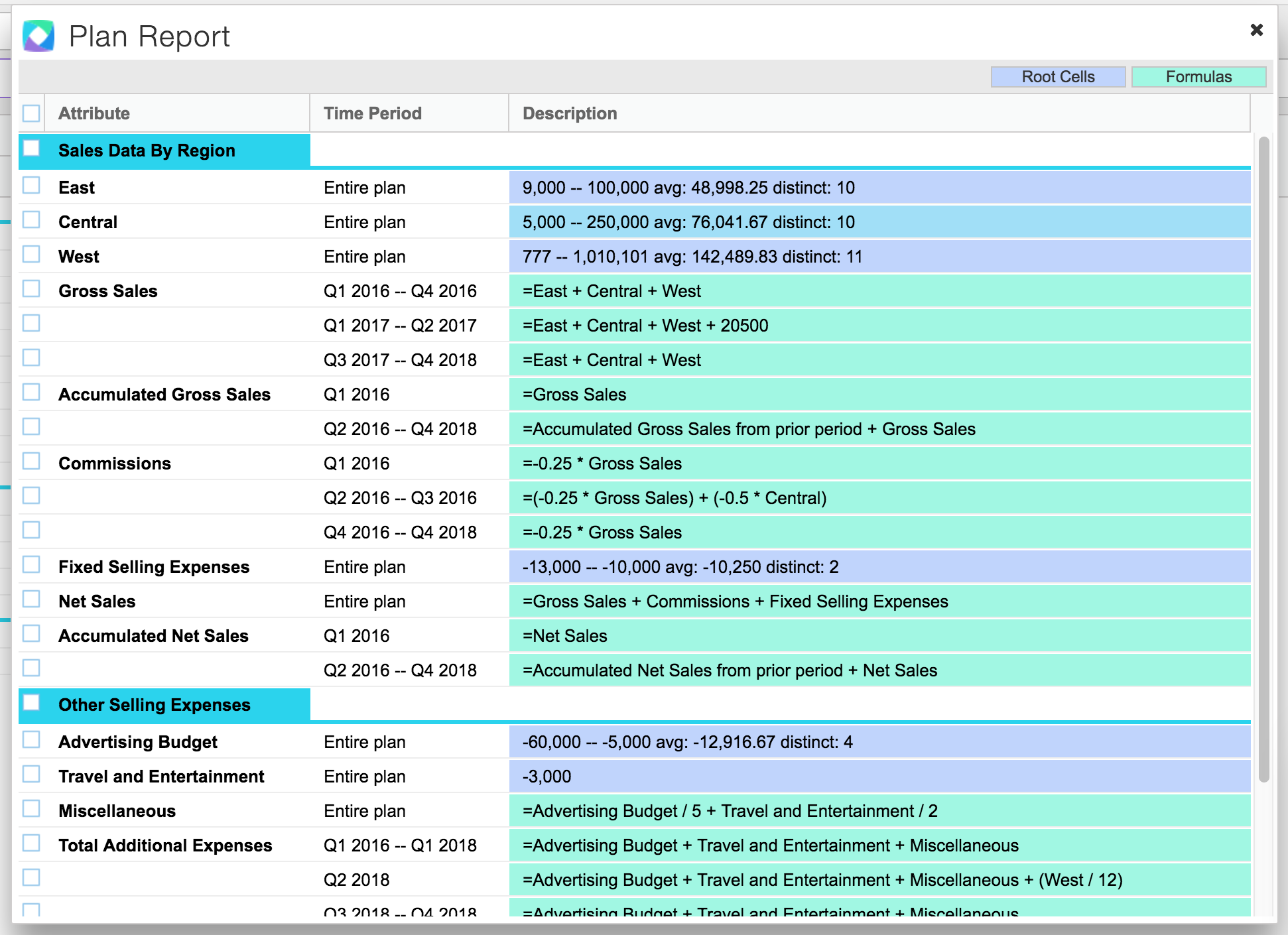Tick the Travel and Entertainment checkbox
The image size is (1288, 935).
(x=31, y=774)
